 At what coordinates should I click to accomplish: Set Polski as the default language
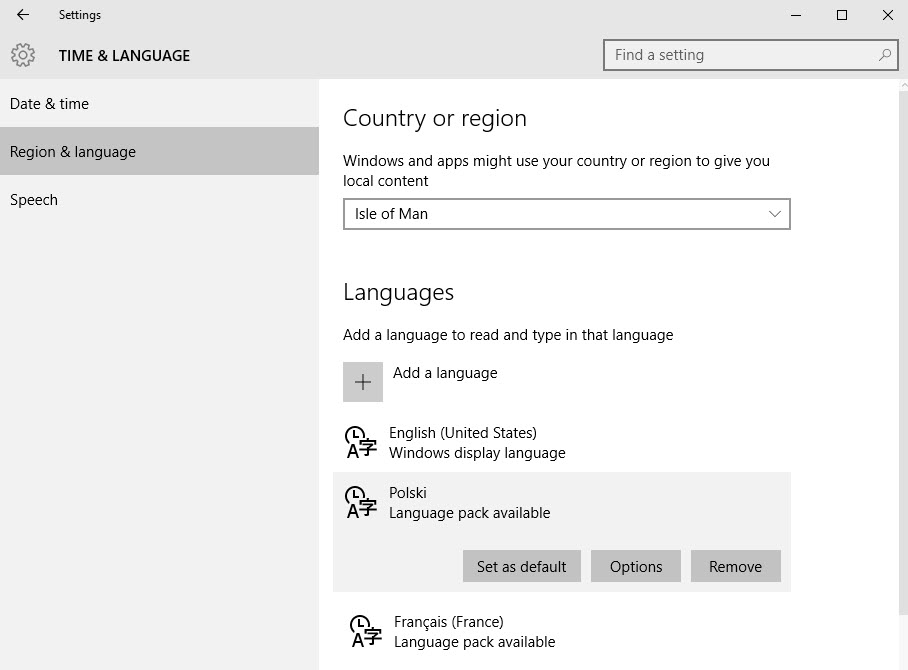[521, 566]
